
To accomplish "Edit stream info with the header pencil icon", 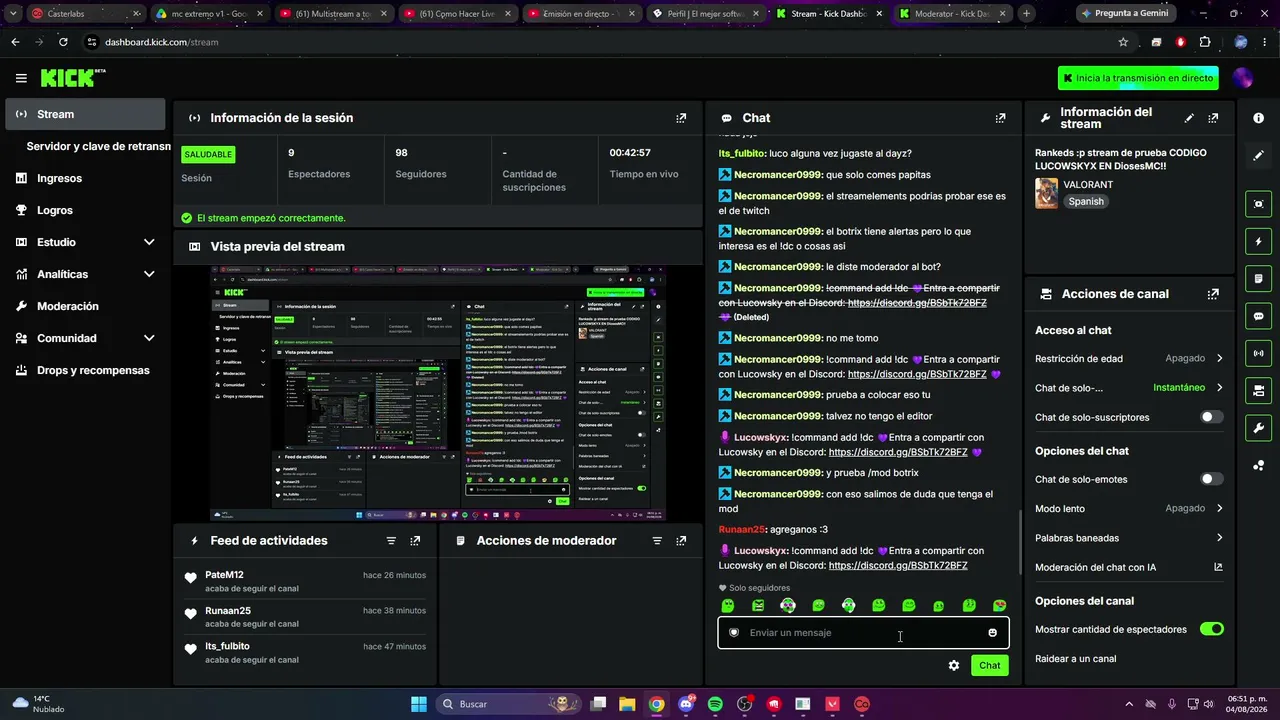I will 1189,118.
